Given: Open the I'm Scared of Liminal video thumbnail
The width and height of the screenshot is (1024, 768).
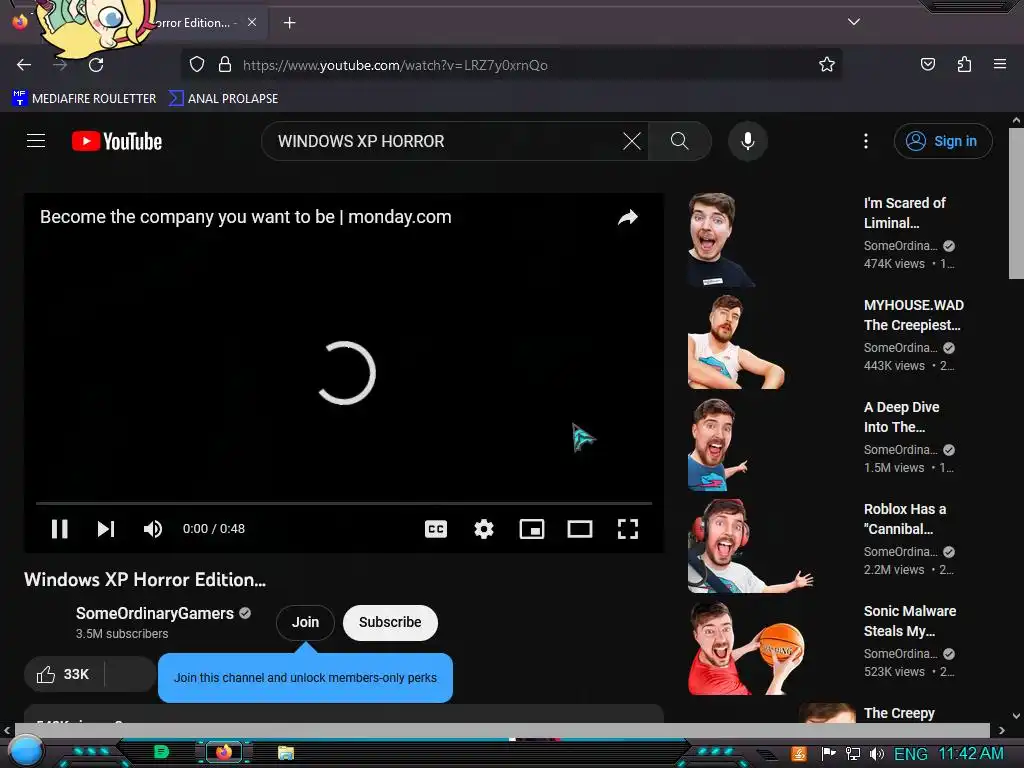Looking at the screenshot, I should (x=769, y=240).
